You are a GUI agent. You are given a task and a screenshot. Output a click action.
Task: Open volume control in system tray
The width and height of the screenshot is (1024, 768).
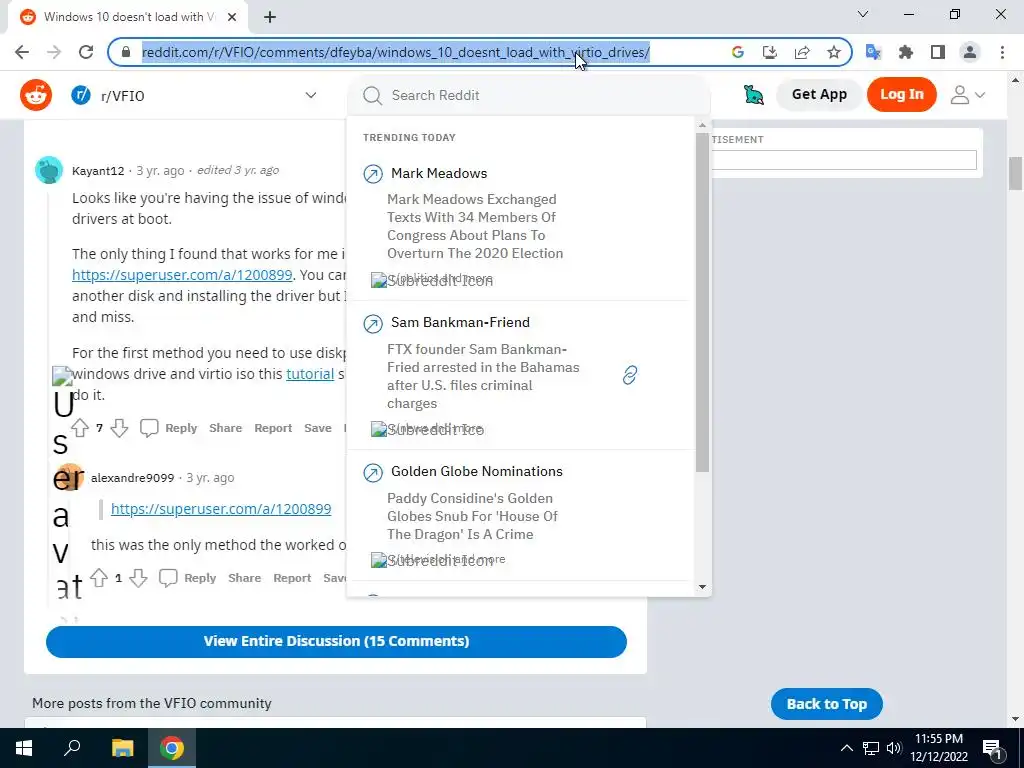click(x=894, y=748)
